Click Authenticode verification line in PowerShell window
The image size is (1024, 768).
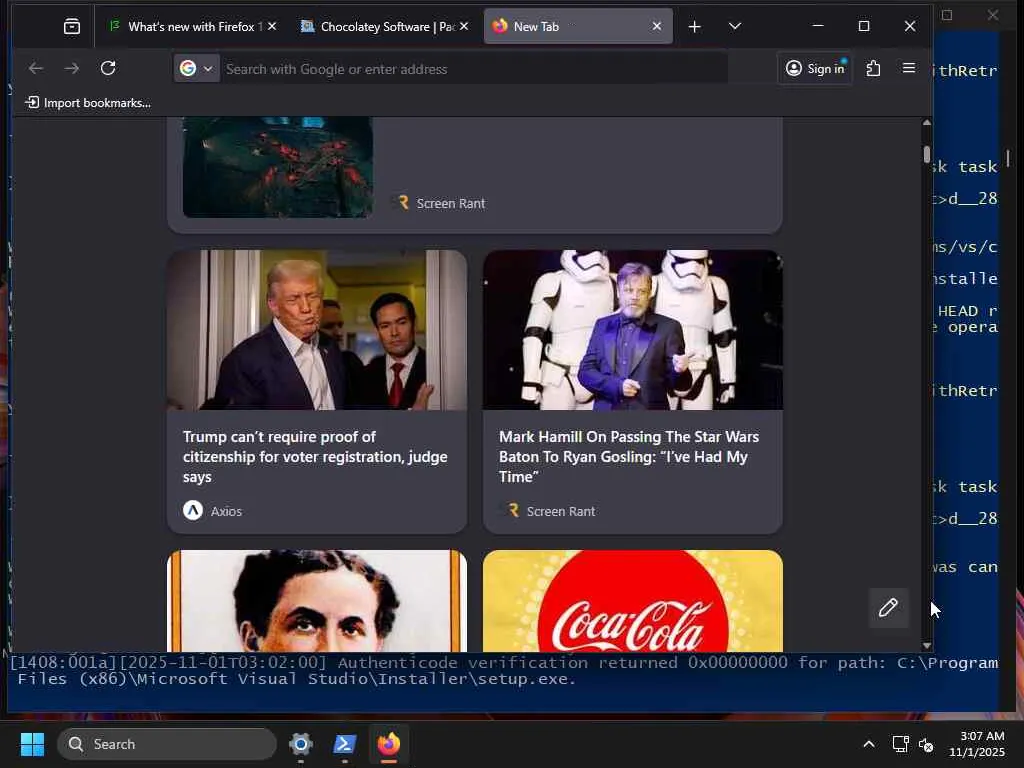point(503,671)
